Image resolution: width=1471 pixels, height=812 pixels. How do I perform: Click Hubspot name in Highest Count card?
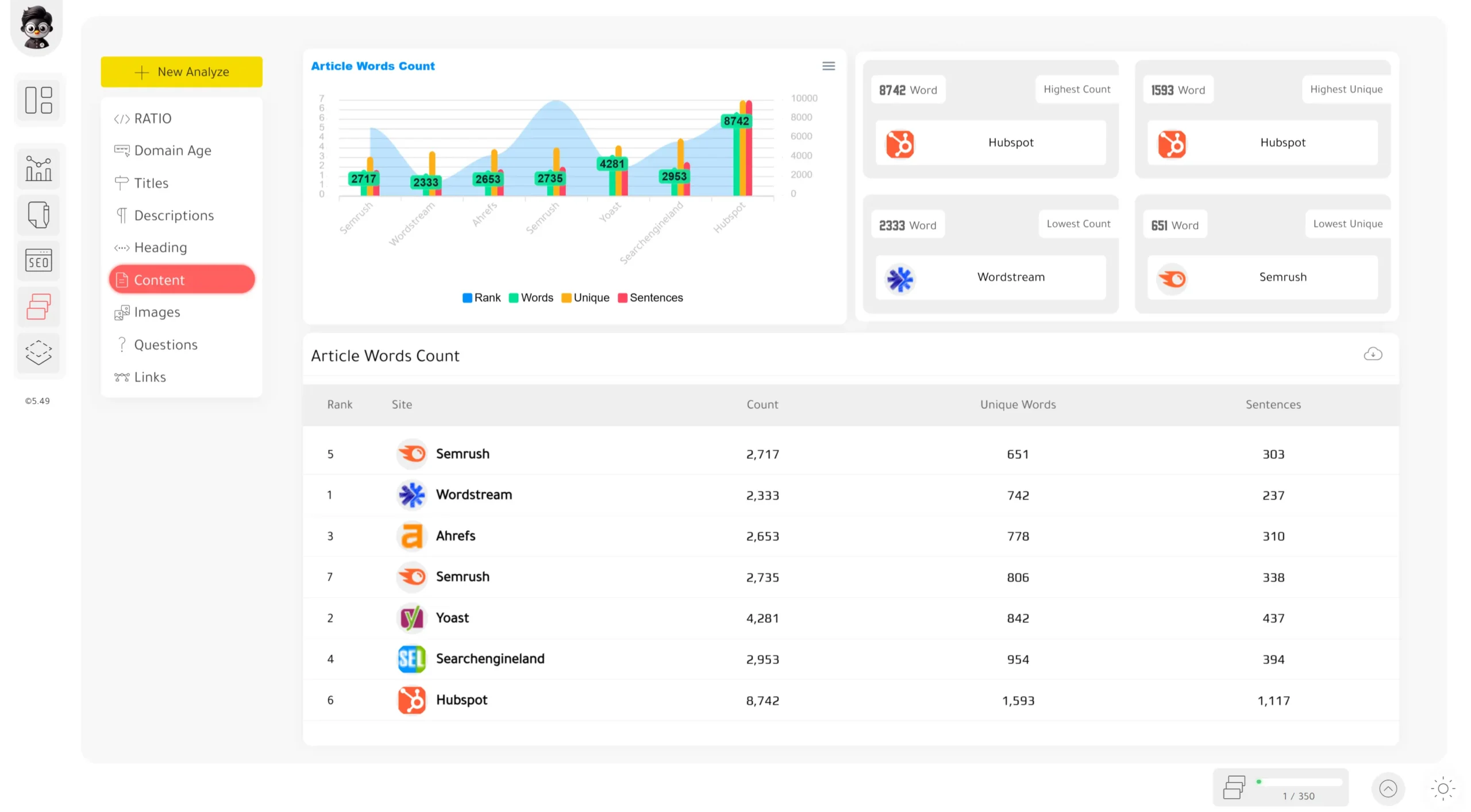[x=1011, y=142]
